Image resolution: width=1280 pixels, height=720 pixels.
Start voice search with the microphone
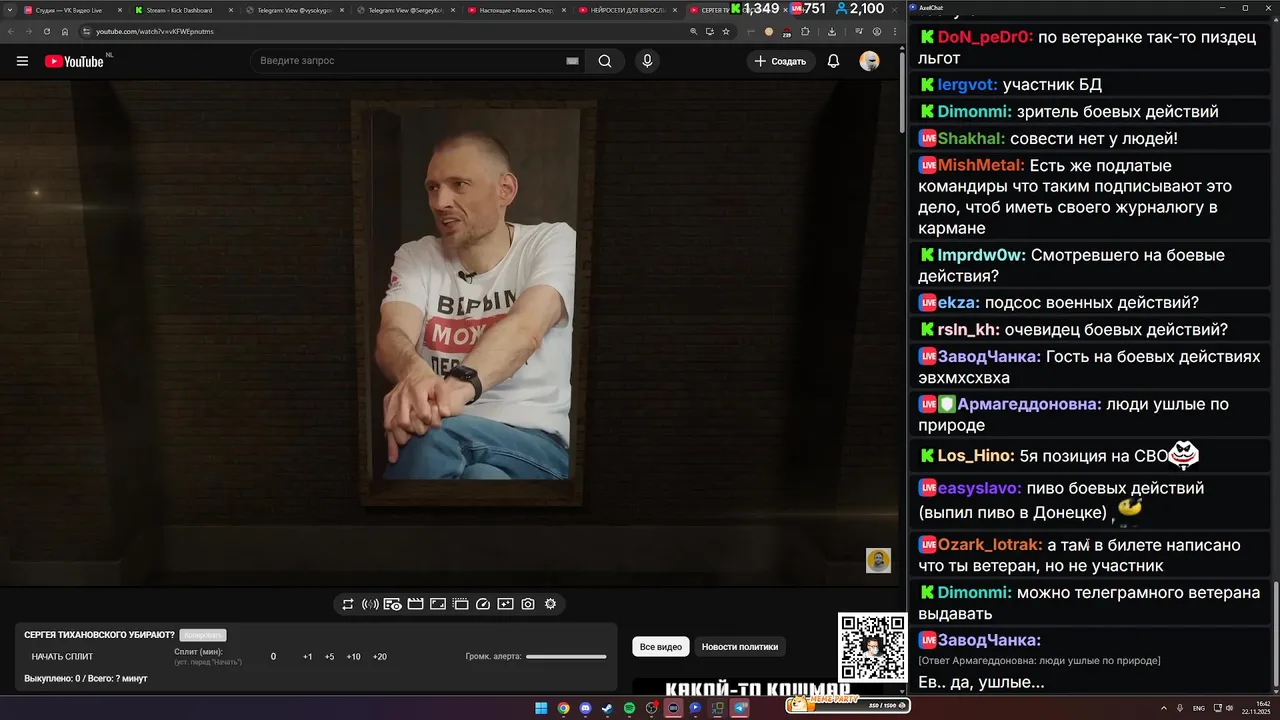pyautogui.click(x=647, y=61)
